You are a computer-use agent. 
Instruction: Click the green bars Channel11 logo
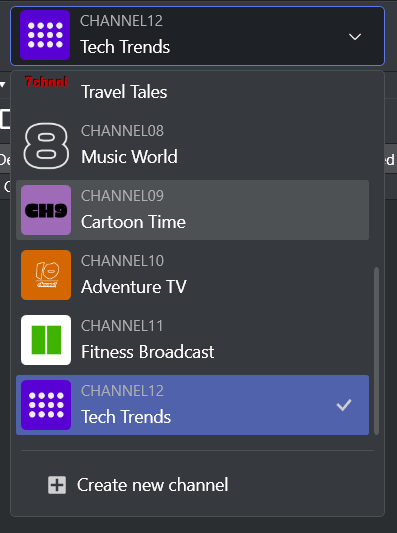(46, 340)
